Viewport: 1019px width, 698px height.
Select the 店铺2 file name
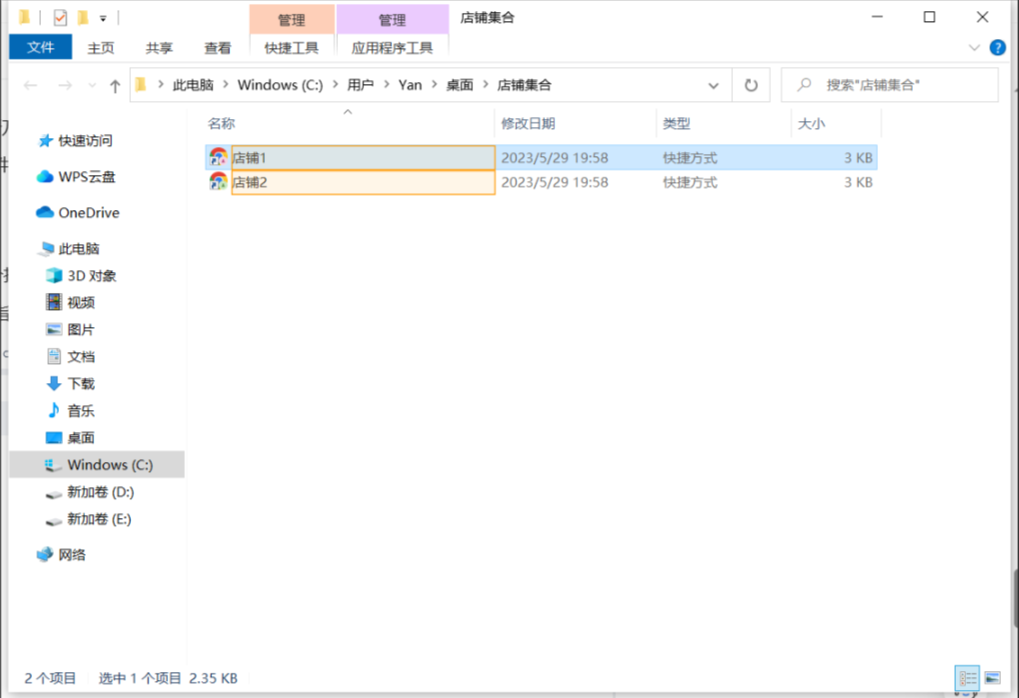250,183
